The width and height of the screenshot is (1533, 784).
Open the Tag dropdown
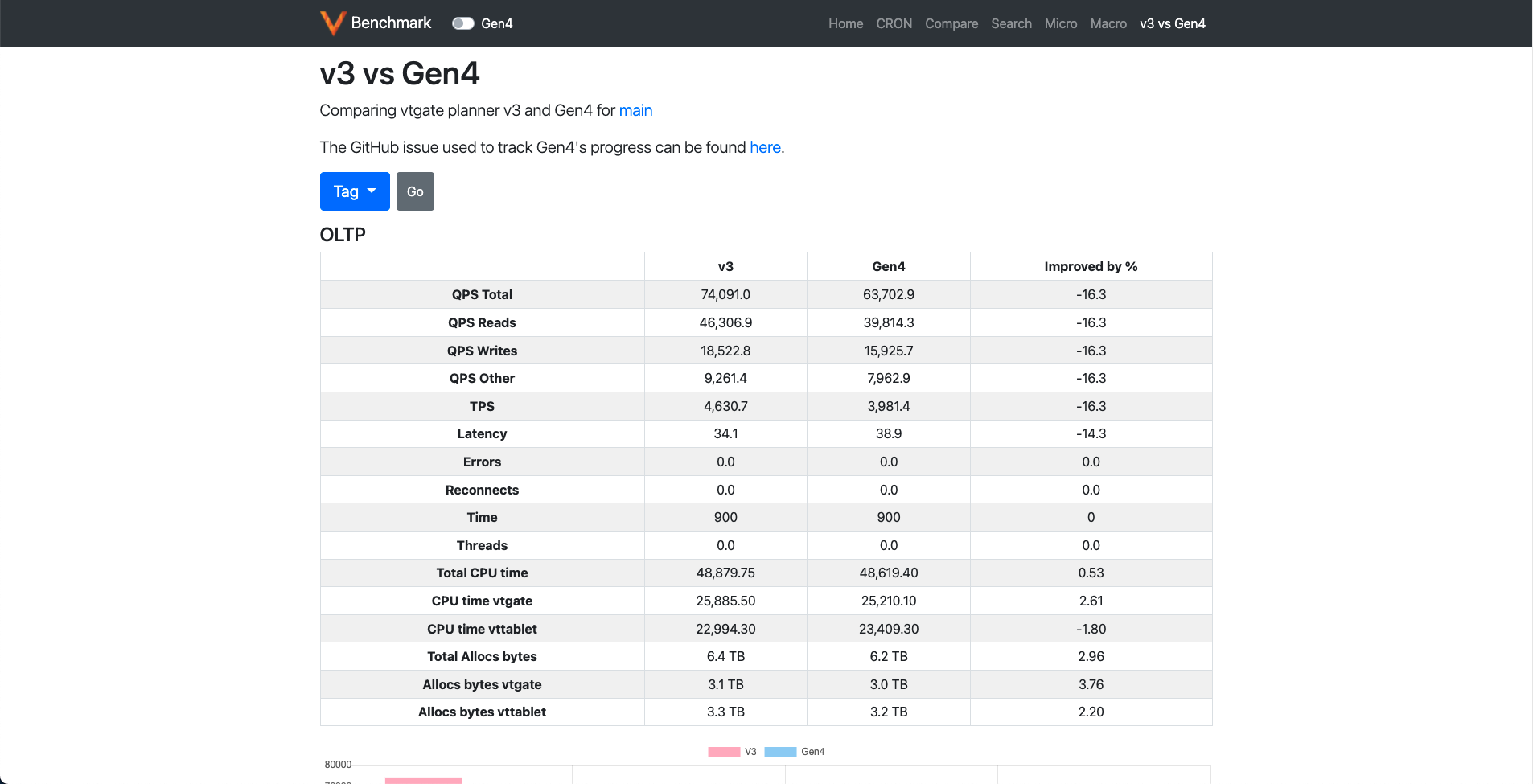[x=355, y=191]
